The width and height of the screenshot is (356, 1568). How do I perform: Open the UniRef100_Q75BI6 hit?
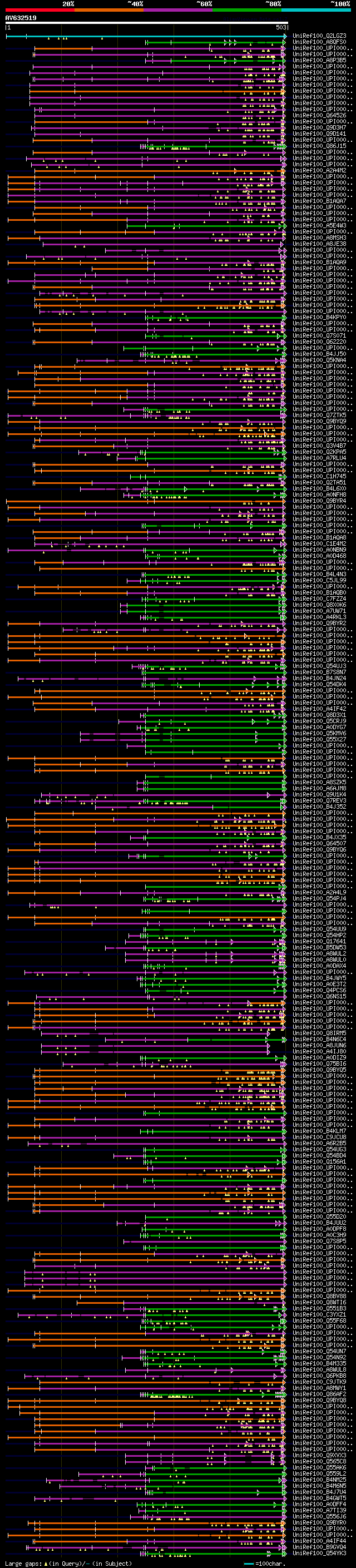point(319,1064)
